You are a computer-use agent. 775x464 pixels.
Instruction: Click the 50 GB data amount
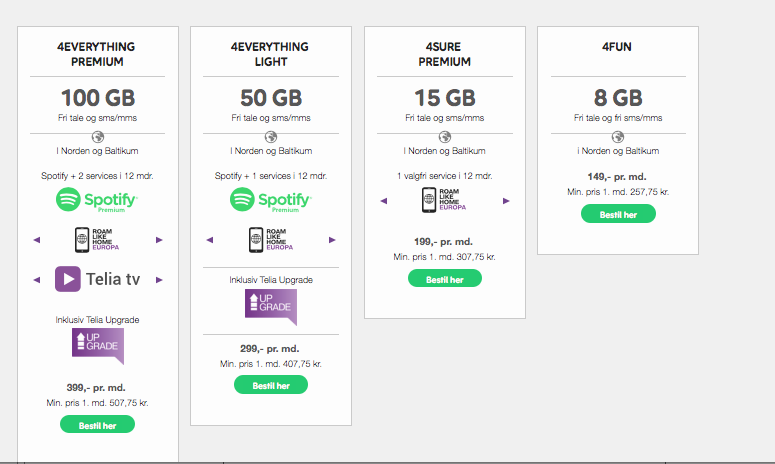[271, 98]
